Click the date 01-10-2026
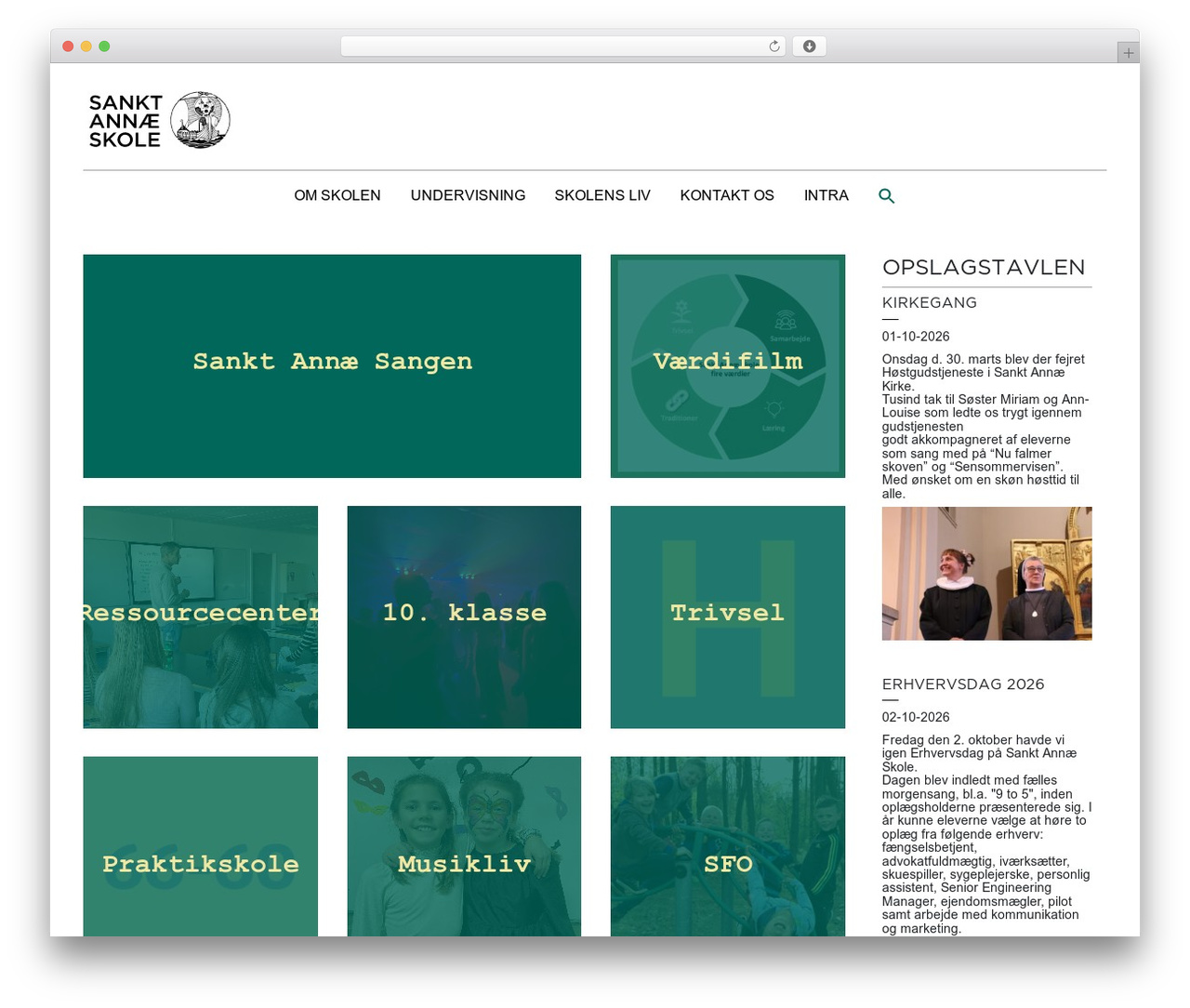Viewport: 1190px width, 1008px height. pyautogui.click(x=916, y=337)
